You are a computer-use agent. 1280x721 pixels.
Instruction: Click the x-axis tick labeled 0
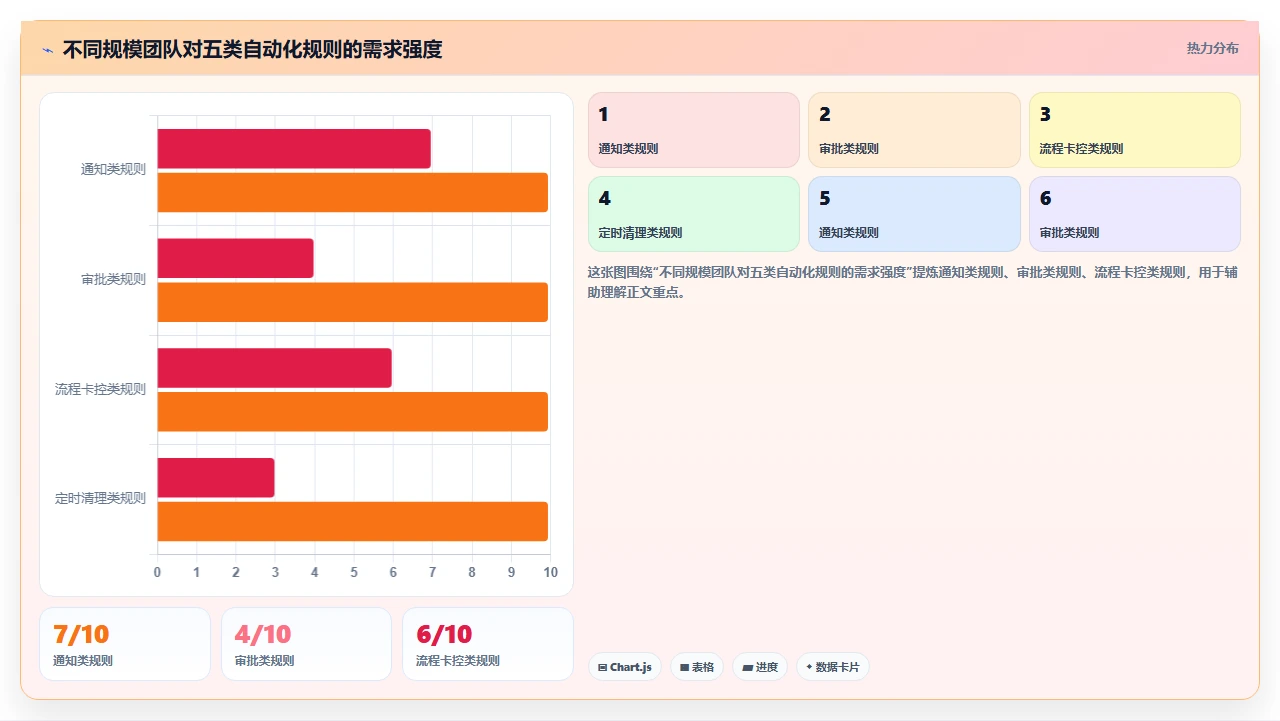157,572
